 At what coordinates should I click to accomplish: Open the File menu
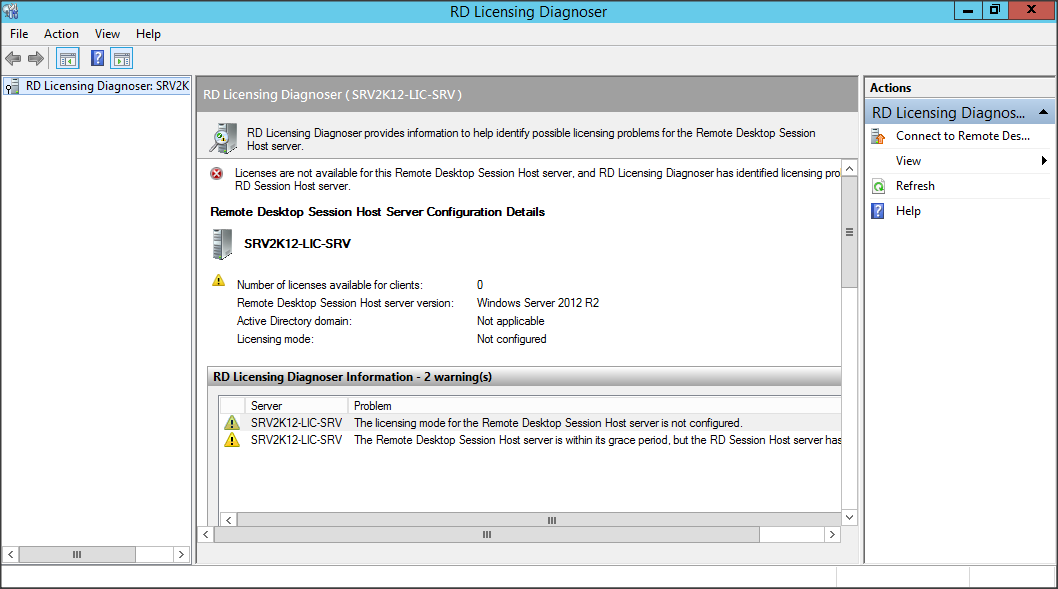[x=19, y=34]
